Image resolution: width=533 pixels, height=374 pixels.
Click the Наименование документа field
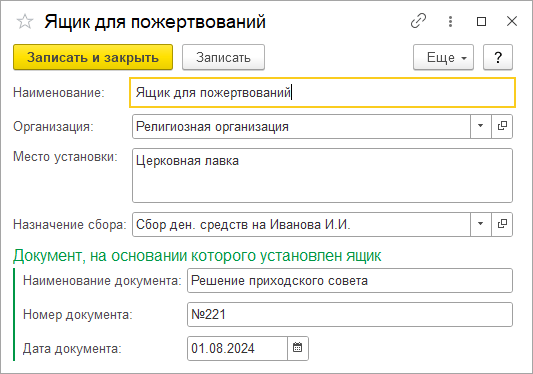350,280
